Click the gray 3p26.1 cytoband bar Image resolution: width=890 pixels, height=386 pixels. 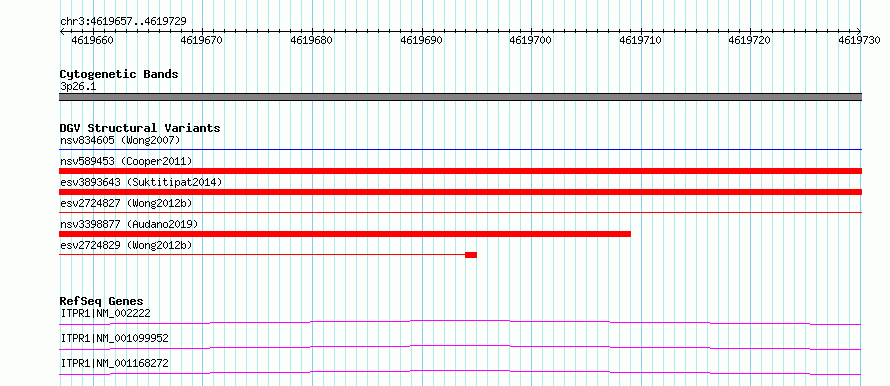click(460, 97)
